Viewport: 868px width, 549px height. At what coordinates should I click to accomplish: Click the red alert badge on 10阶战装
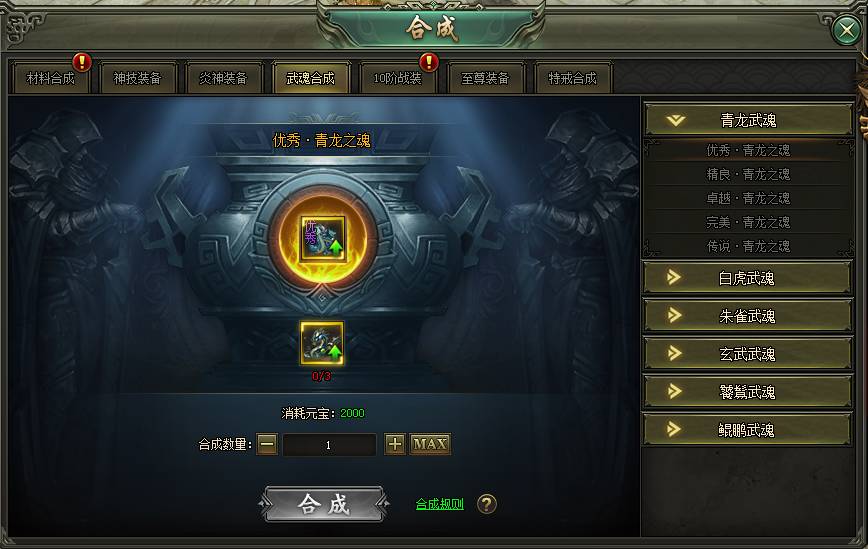429,62
